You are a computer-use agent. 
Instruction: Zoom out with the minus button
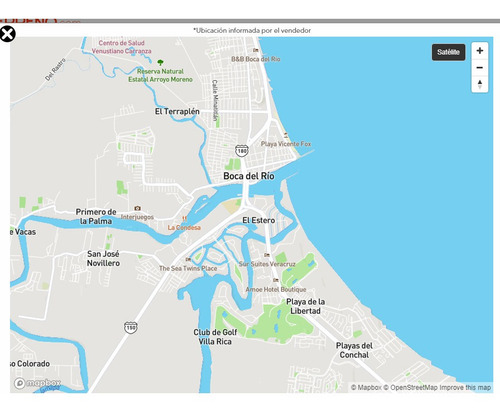coord(480,68)
